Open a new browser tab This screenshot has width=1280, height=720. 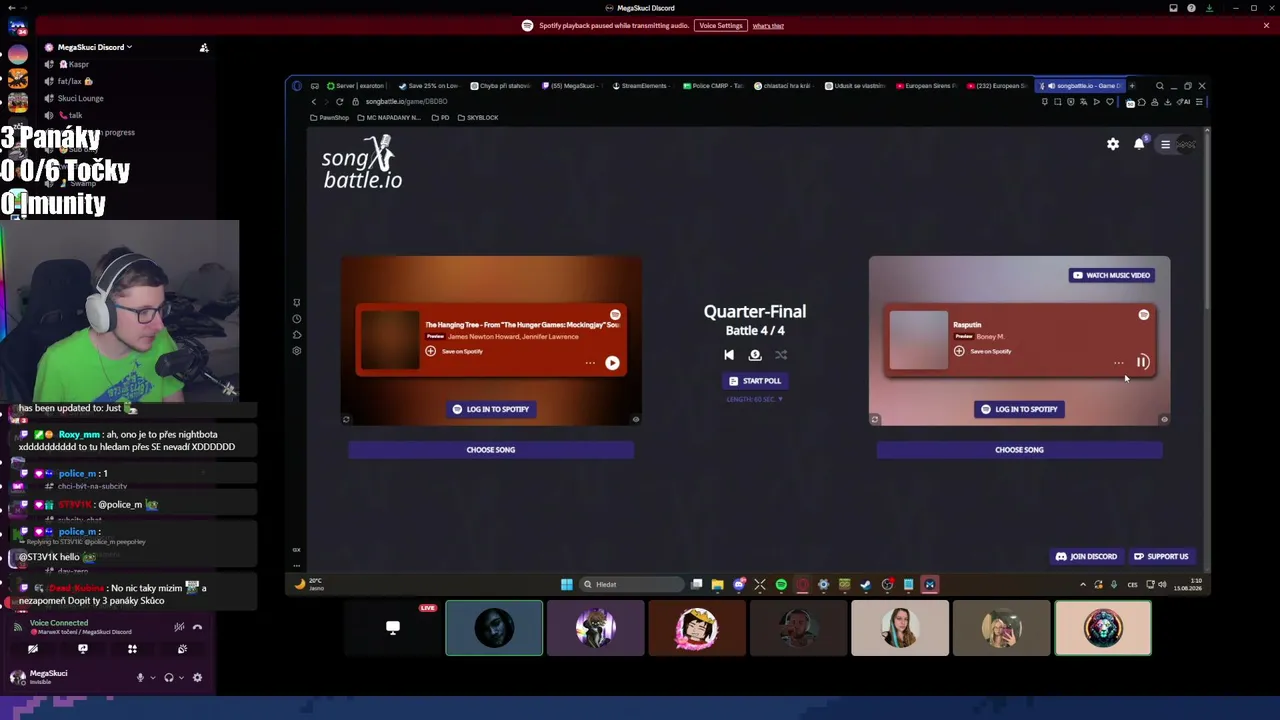[1132, 86]
